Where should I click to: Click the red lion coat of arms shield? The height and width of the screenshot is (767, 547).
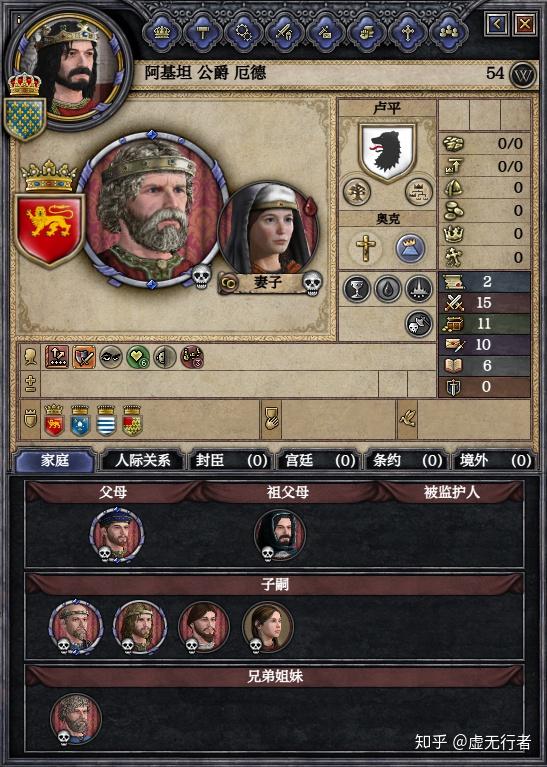49,230
